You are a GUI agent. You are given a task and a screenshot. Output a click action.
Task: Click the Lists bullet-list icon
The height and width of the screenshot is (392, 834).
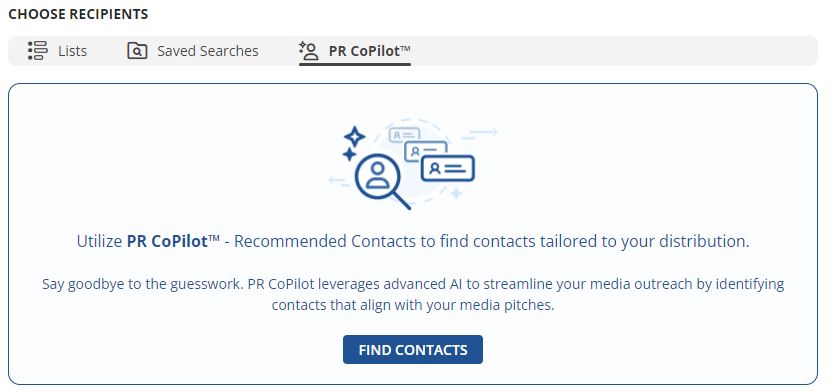pyautogui.click(x=37, y=51)
